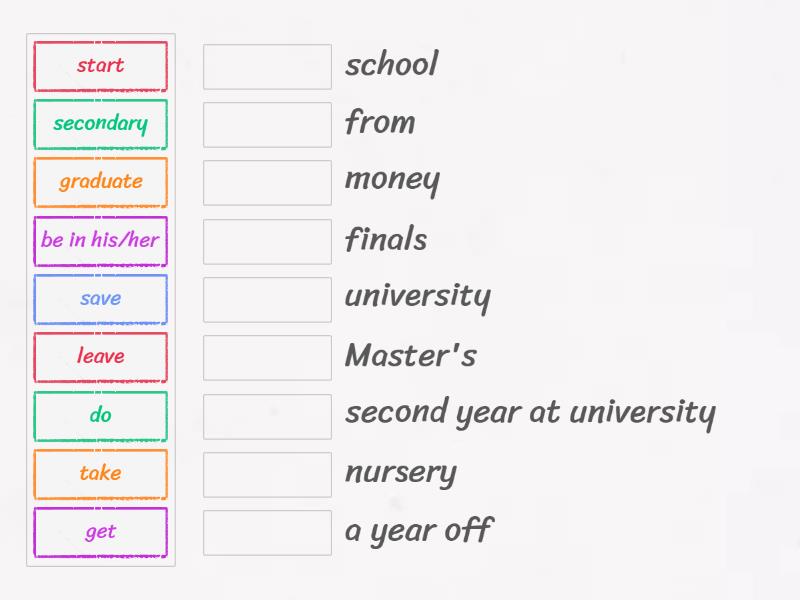The height and width of the screenshot is (600, 800).
Task: Select the "do" tile
Action: (100, 415)
